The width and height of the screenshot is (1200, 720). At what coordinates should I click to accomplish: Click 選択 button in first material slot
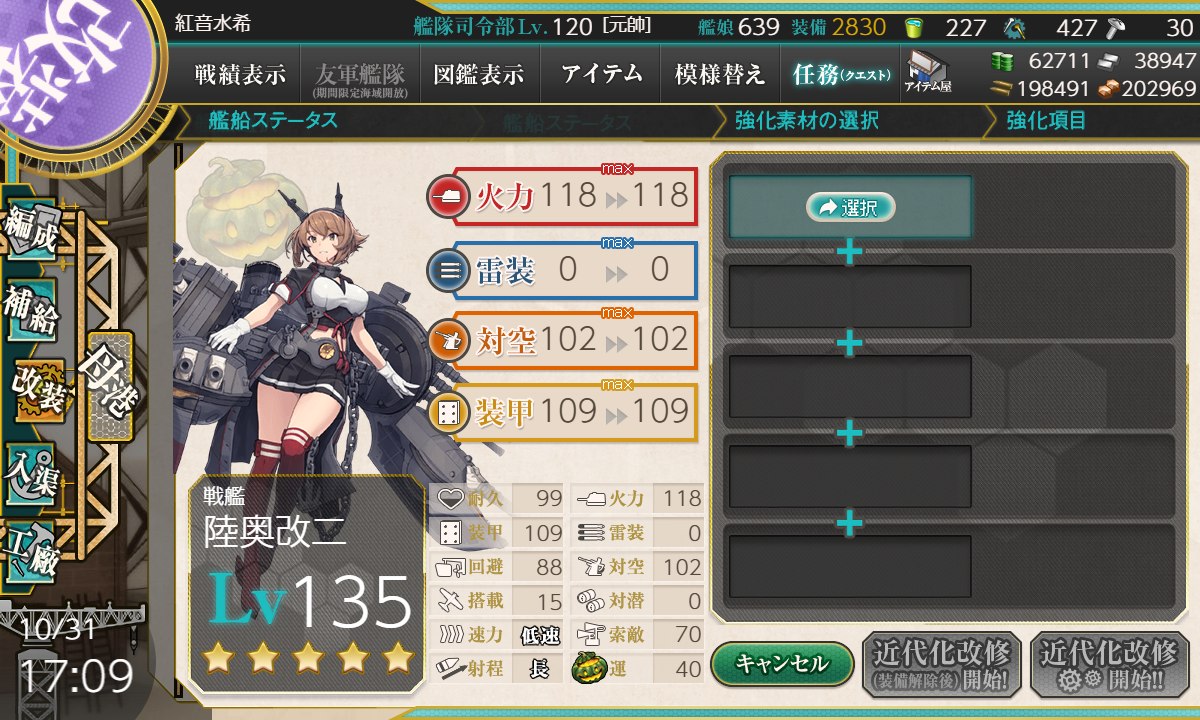[850, 207]
